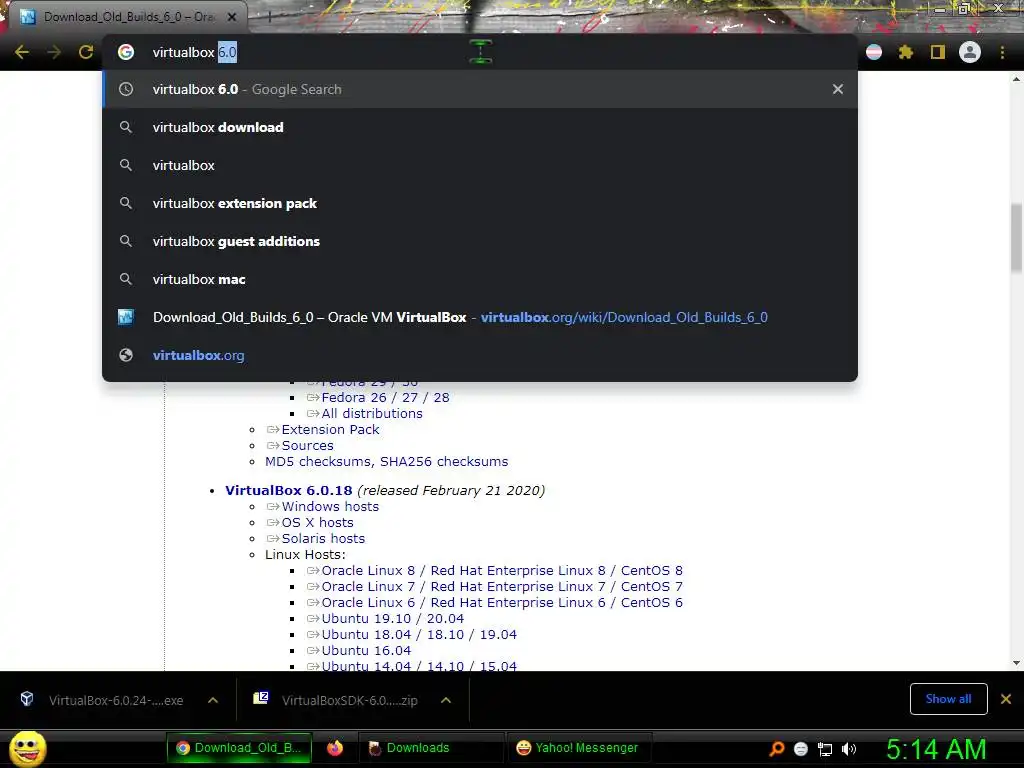Open Firefox from the taskbar

pyautogui.click(x=335, y=748)
